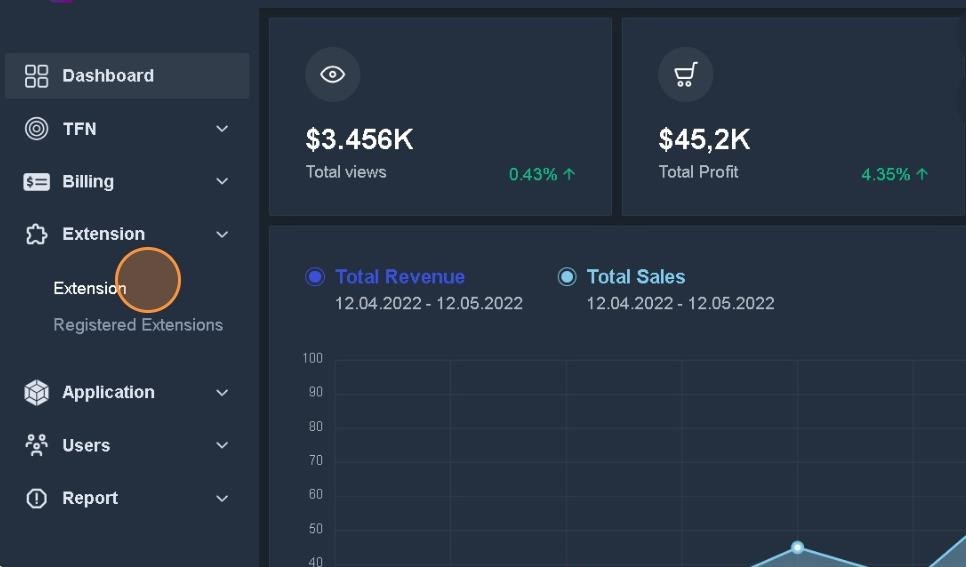Viewport: 966px width, 567px height.
Task: Click the shopping cart icon in Total Profit card
Action: click(685, 75)
